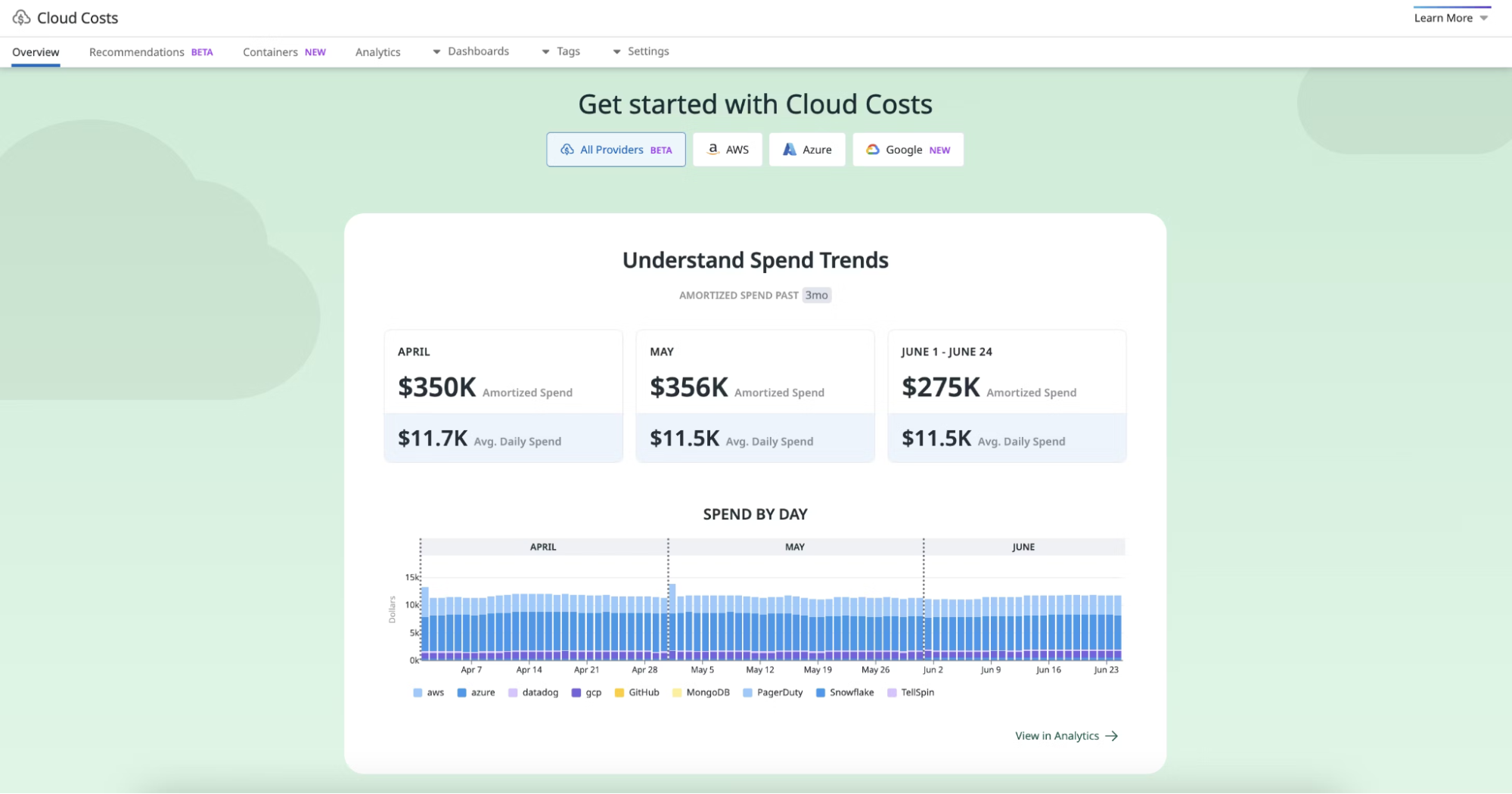Click the JUNE 1 - JUNE 24 card
Screen dimensions: 1512x794
[x=1007, y=395]
